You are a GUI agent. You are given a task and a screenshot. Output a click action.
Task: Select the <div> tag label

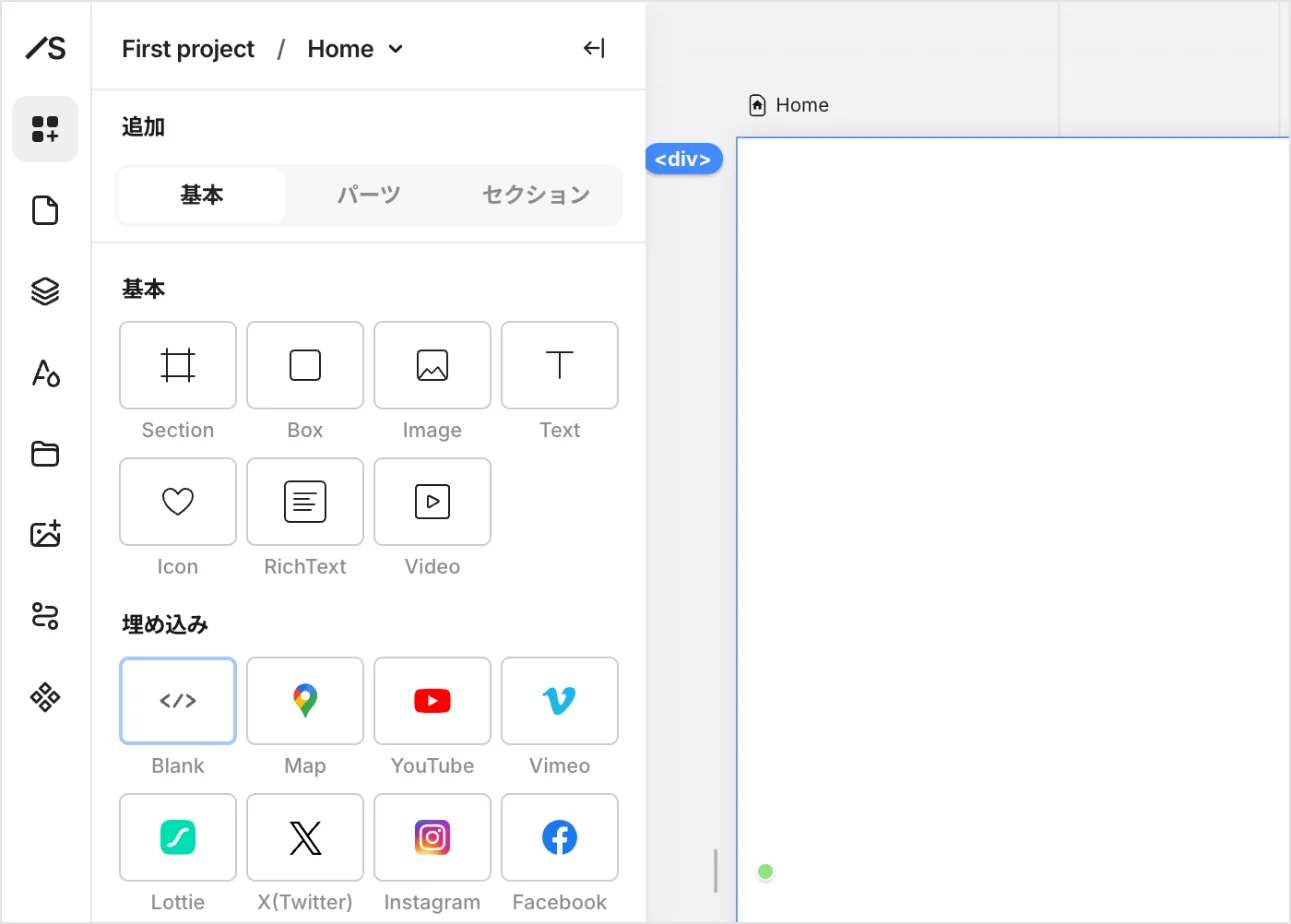coord(683,158)
